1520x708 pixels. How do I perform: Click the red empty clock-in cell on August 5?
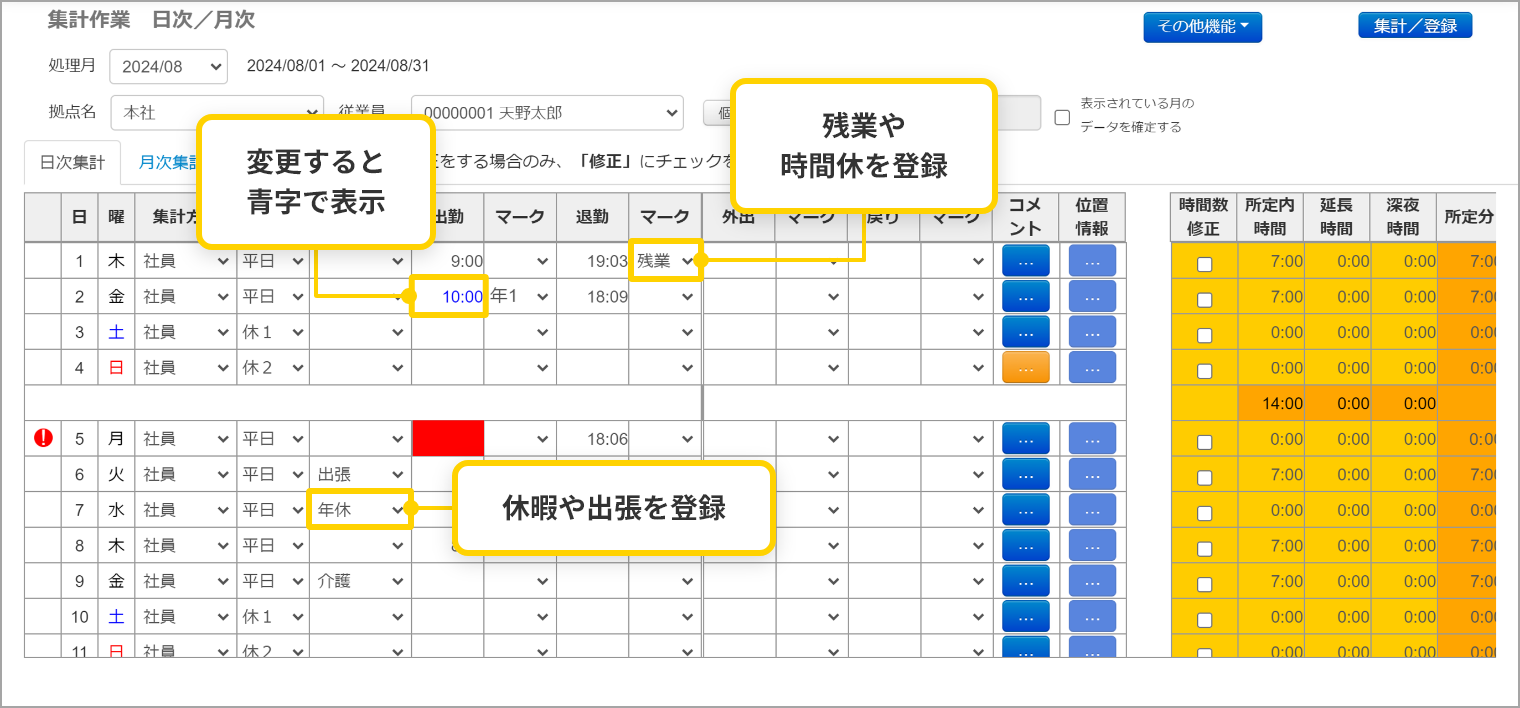pyautogui.click(x=448, y=438)
